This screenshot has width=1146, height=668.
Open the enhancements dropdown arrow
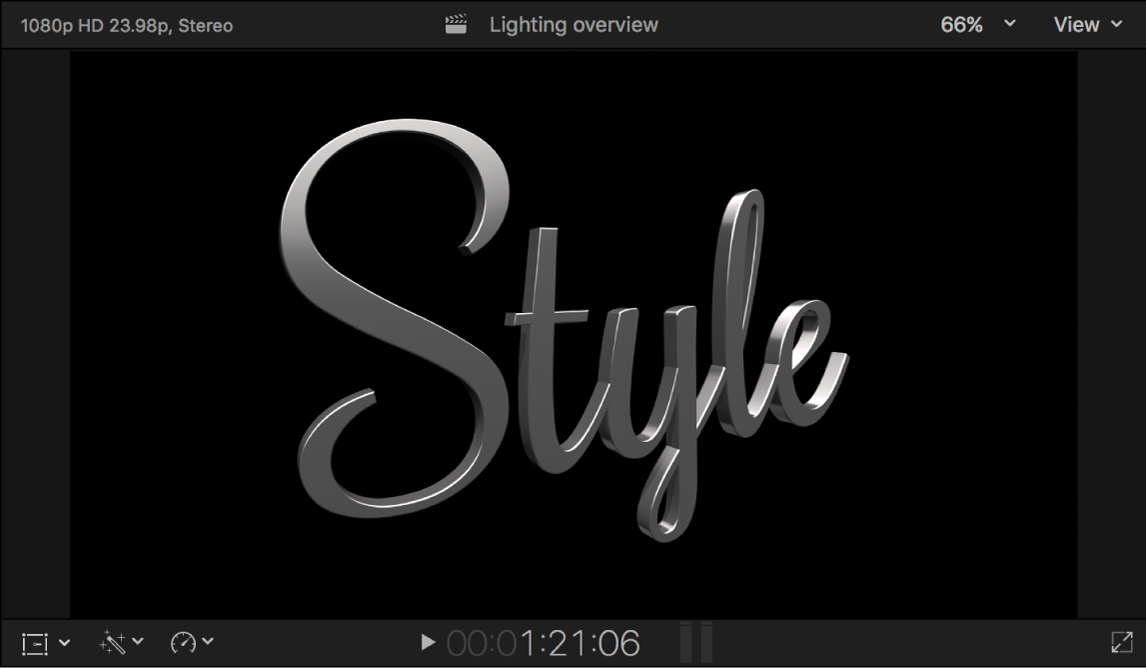[137, 643]
